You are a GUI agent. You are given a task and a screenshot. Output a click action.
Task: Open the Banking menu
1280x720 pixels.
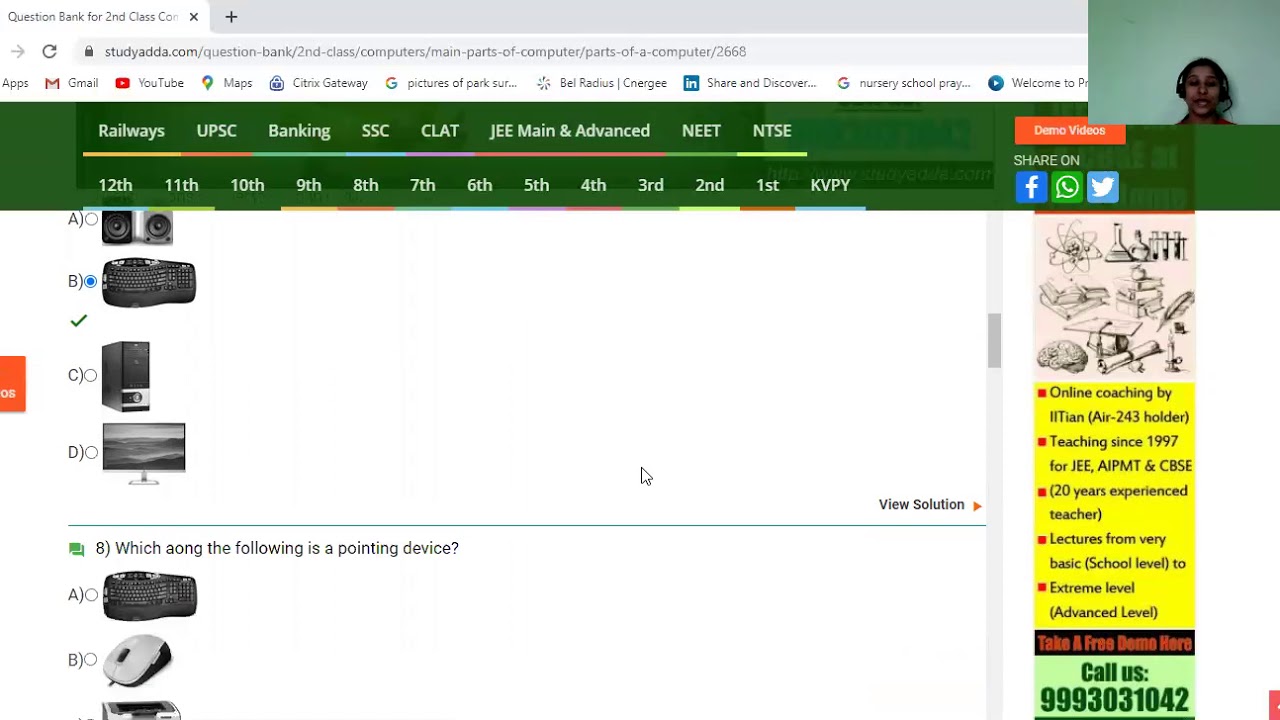(299, 131)
